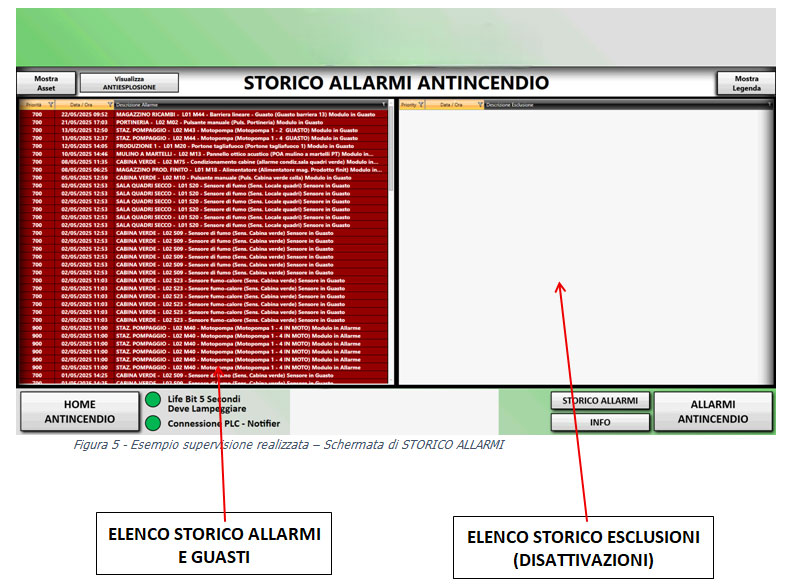The image size is (787, 585).
Task: Open the Descrizione Allarme column filter
Action: coord(384,105)
